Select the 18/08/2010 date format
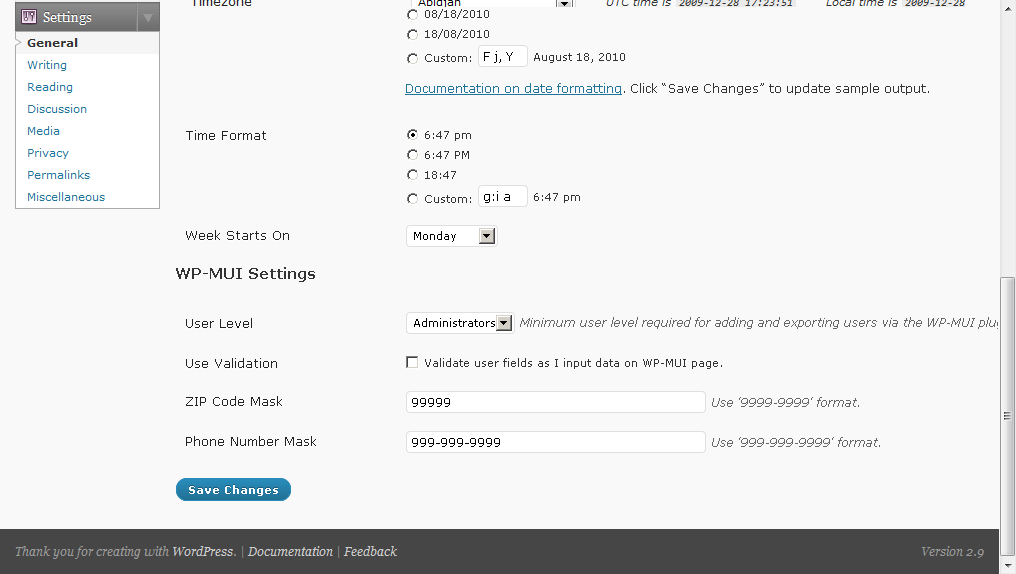Screen dimensions: 1016x574 coord(412,34)
